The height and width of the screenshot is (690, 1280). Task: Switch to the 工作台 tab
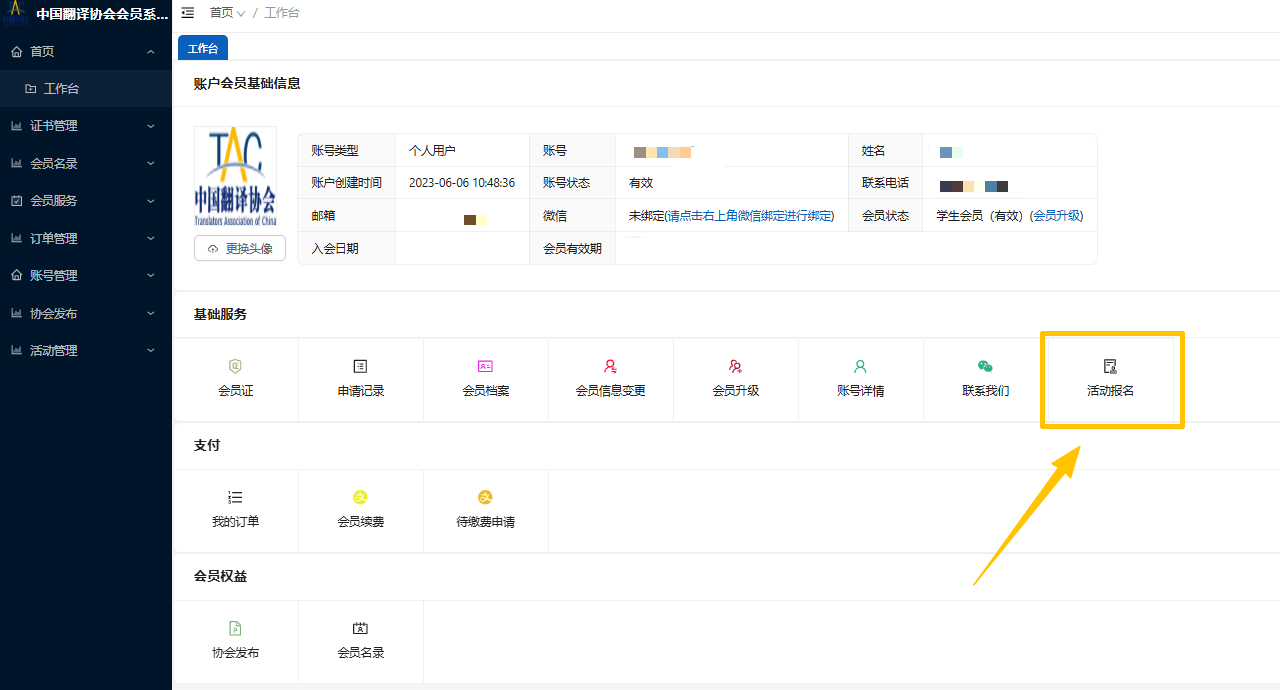tap(203, 48)
